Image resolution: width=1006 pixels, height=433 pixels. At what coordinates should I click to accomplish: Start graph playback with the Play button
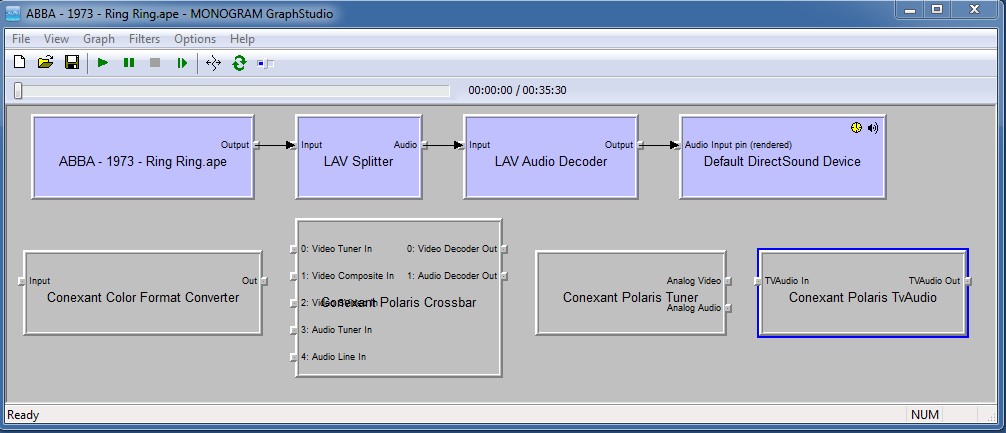tap(103, 63)
